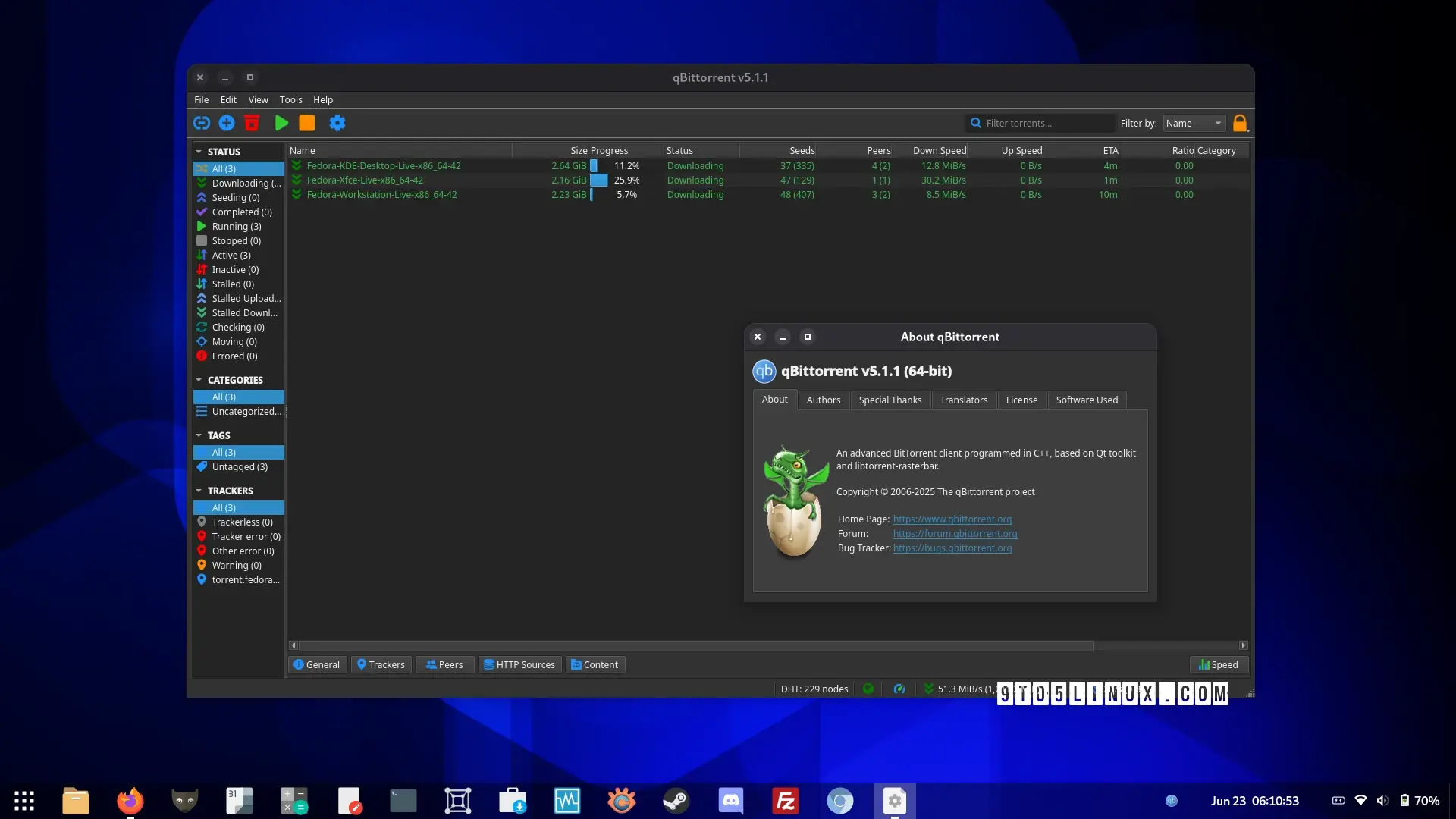The height and width of the screenshot is (819, 1456).
Task: Open preferences via blue gear icon
Action: point(337,123)
